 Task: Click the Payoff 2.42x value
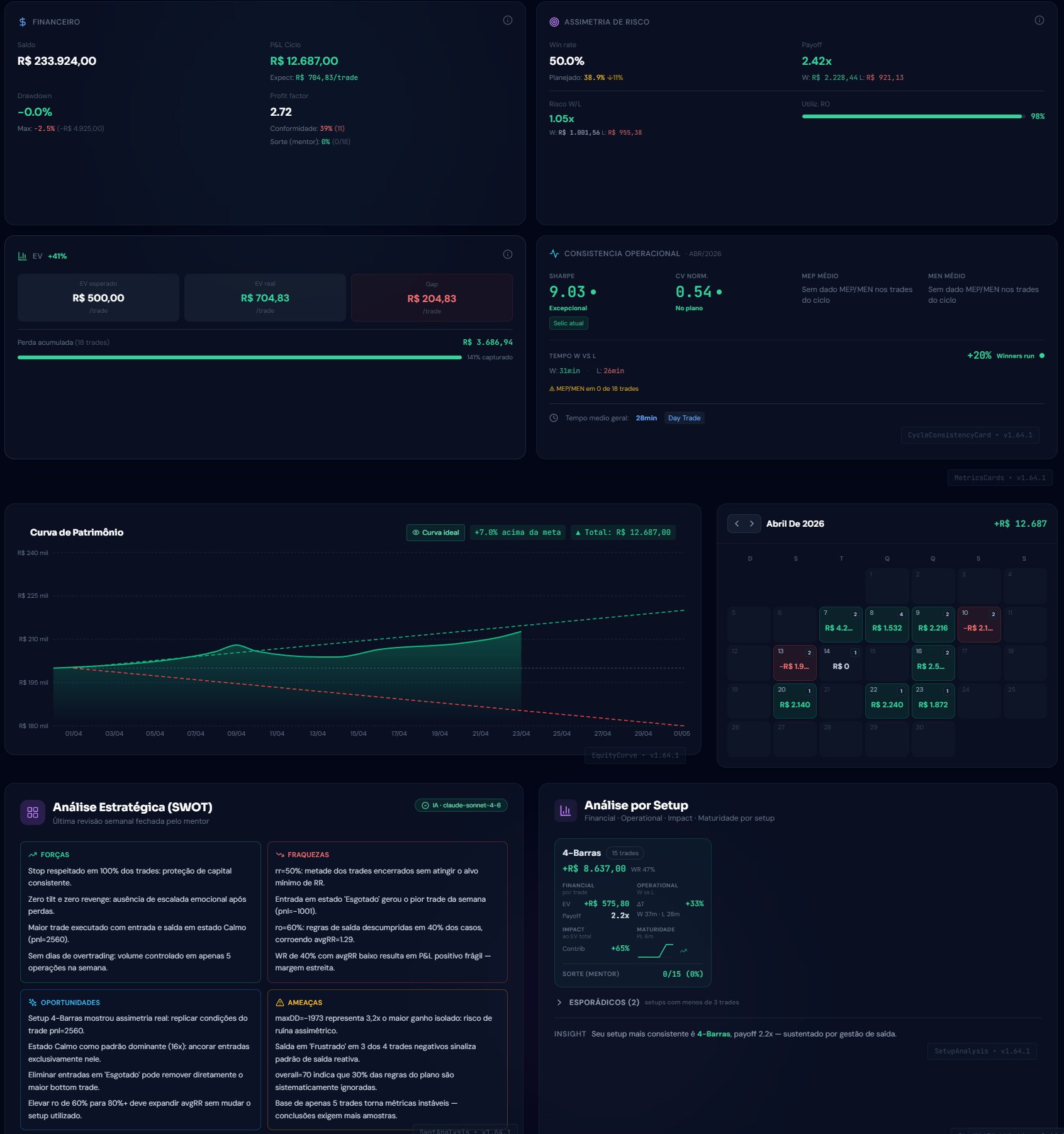click(x=816, y=61)
